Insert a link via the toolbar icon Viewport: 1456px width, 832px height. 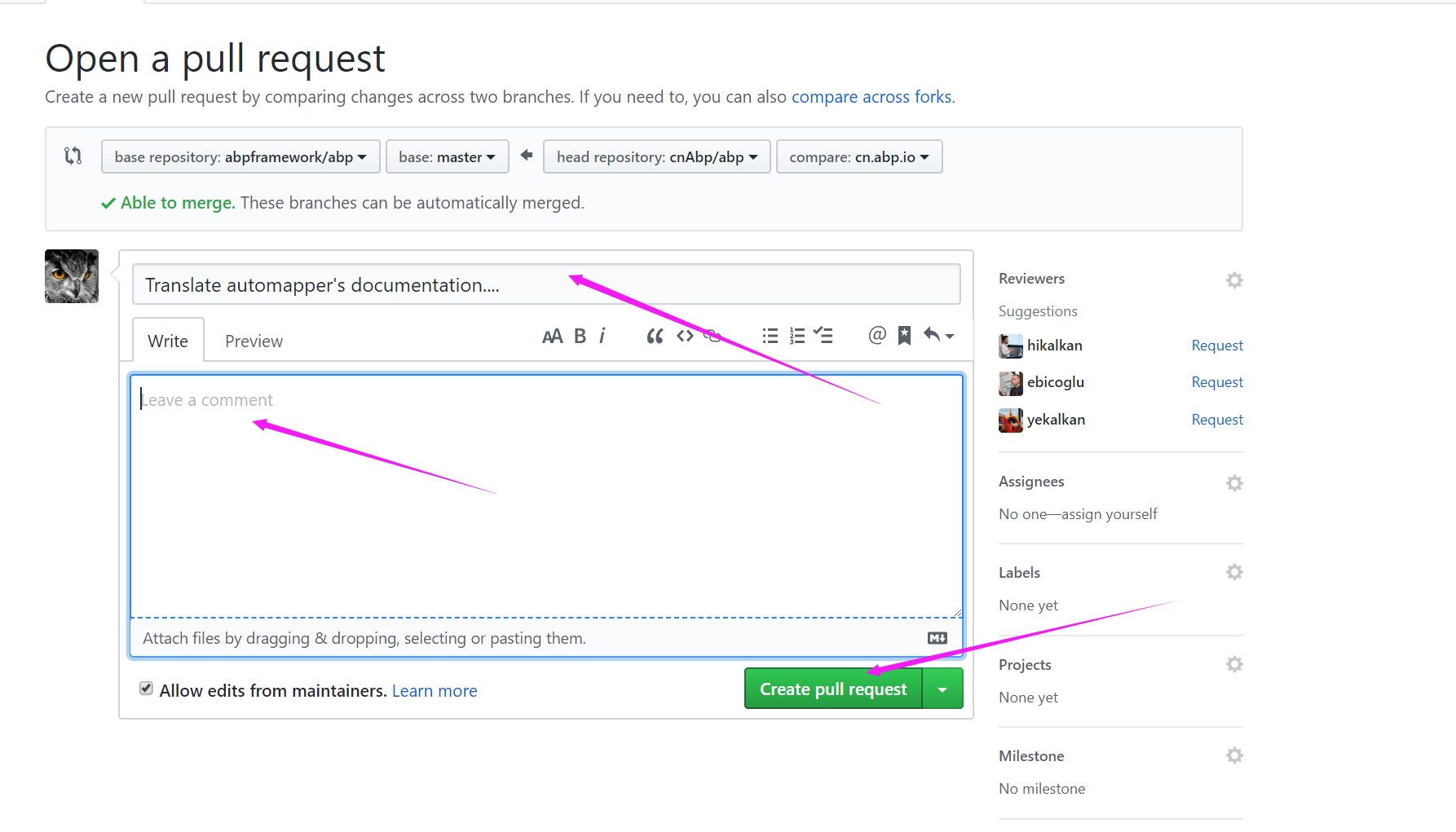click(712, 335)
